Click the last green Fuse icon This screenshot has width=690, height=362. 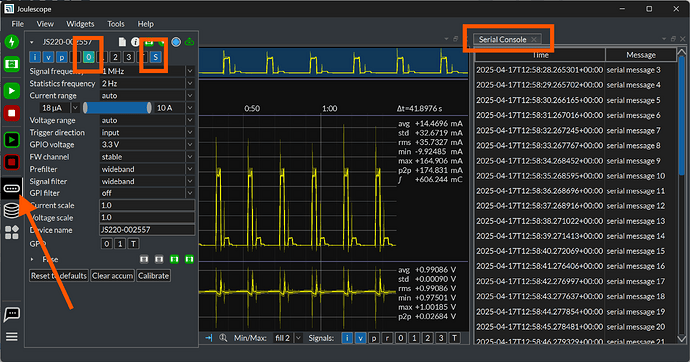click(x=189, y=259)
